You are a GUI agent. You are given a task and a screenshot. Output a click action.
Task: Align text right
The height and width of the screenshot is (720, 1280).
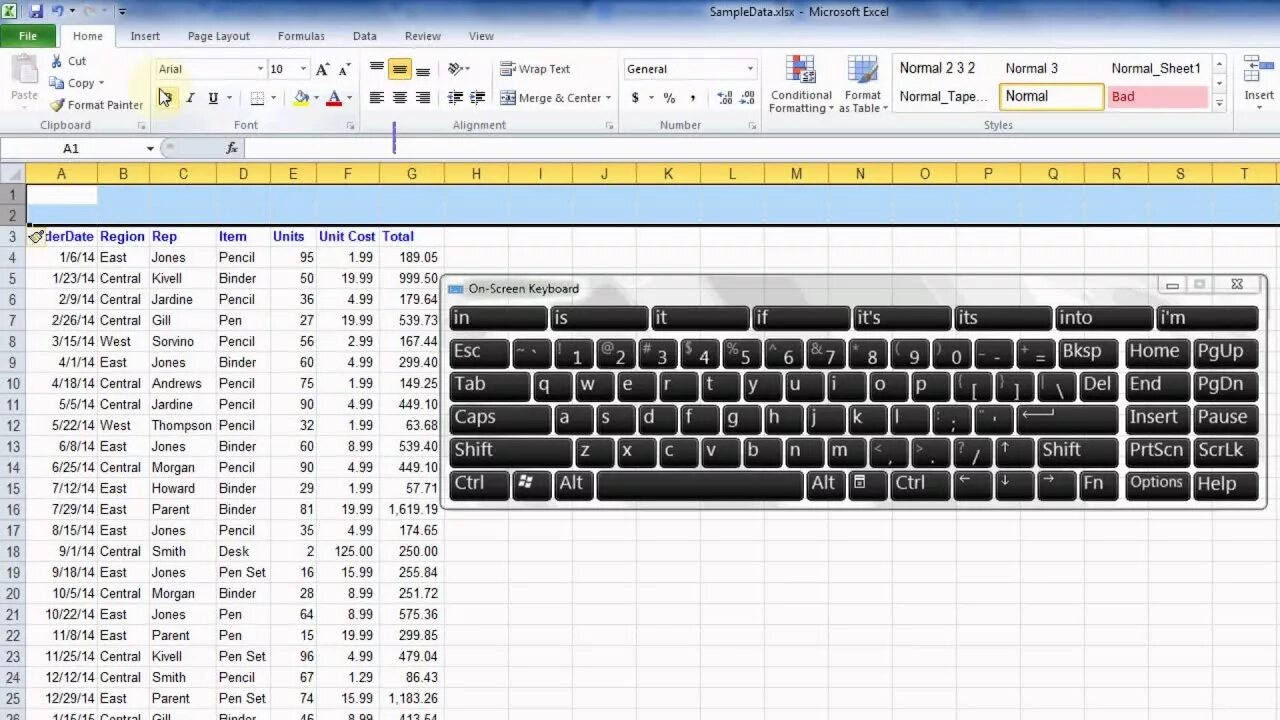point(423,98)
